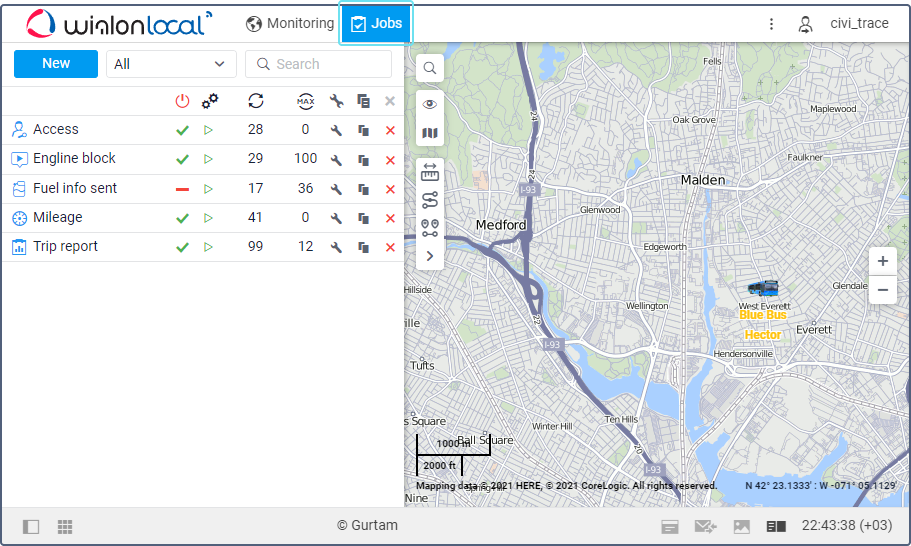Delete the Fuel info sent job

click(390, 189)
